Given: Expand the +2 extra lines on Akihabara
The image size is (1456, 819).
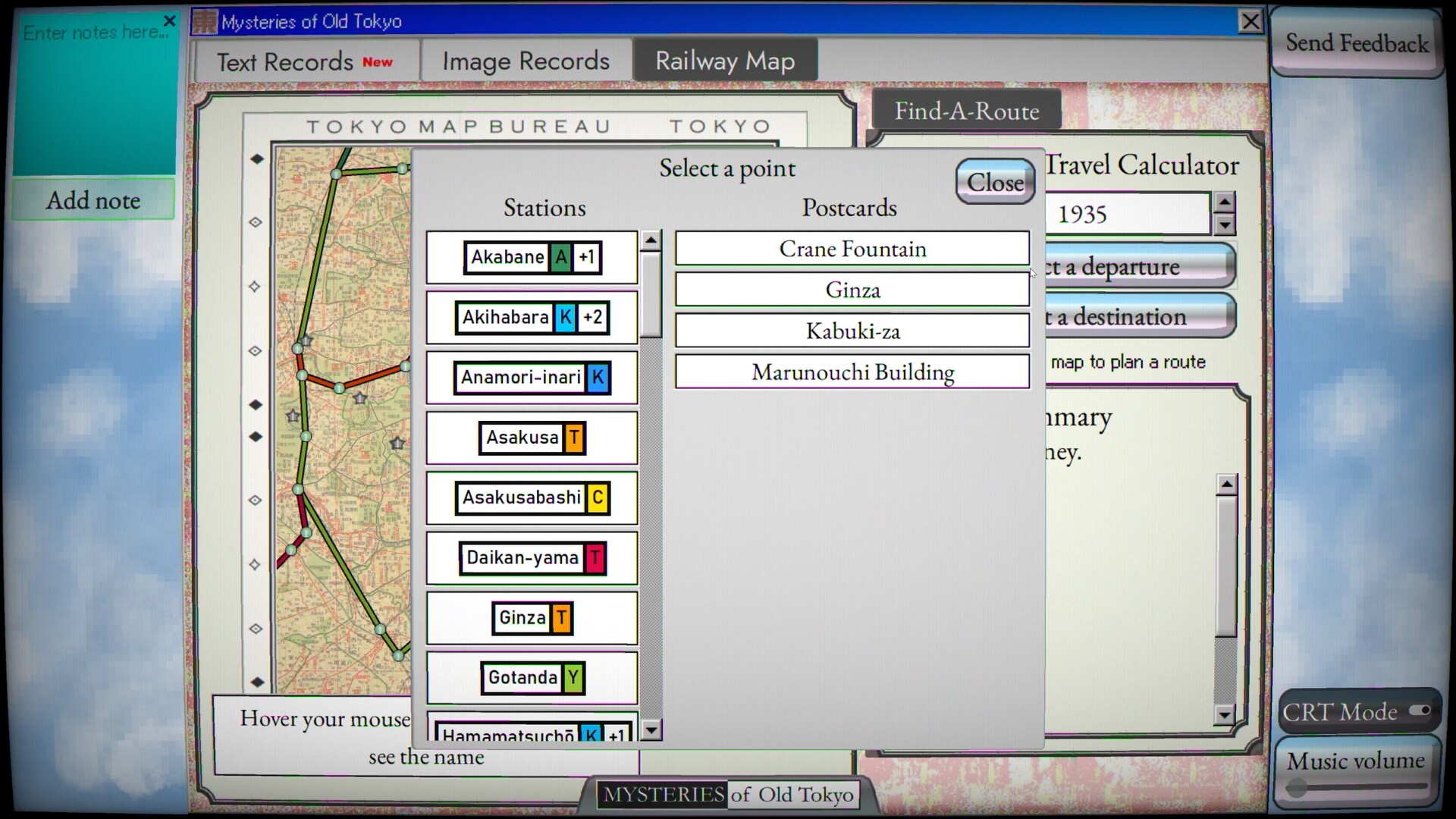Looking at the screenshot, I should tap(592, 317).
